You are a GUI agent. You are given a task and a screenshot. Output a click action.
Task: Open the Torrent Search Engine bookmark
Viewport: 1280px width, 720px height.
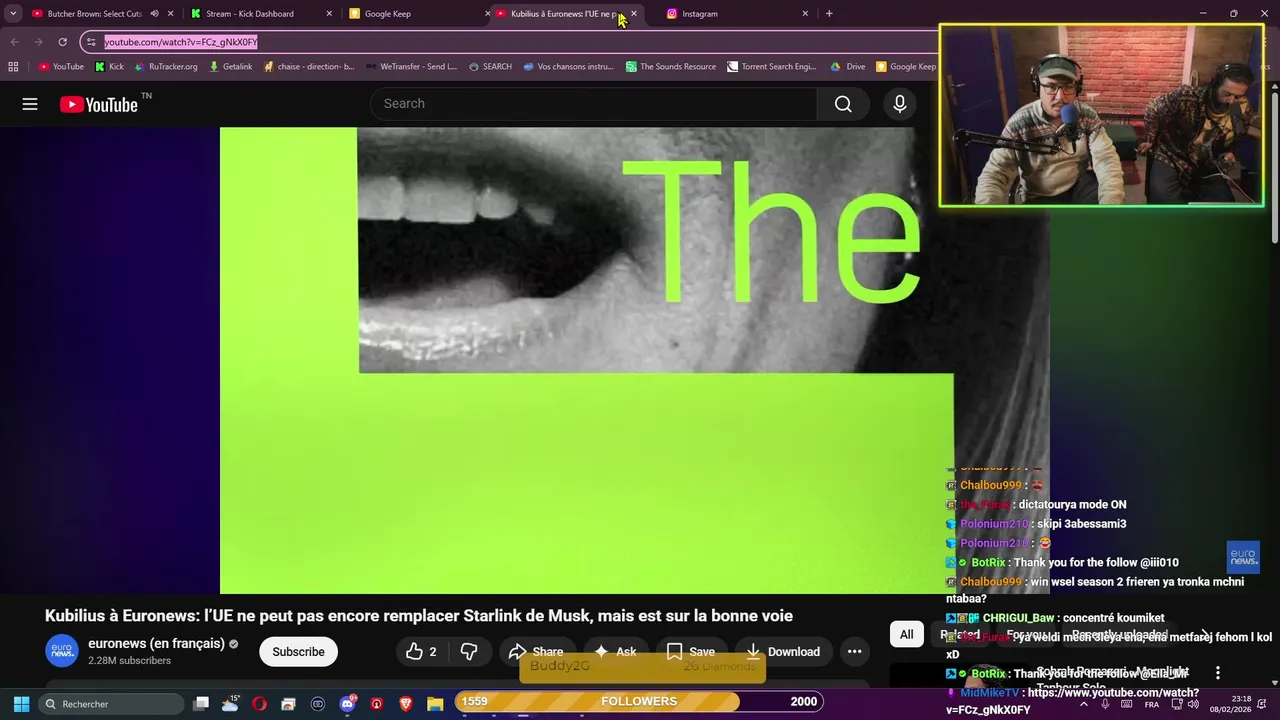(x=772, y=67)
